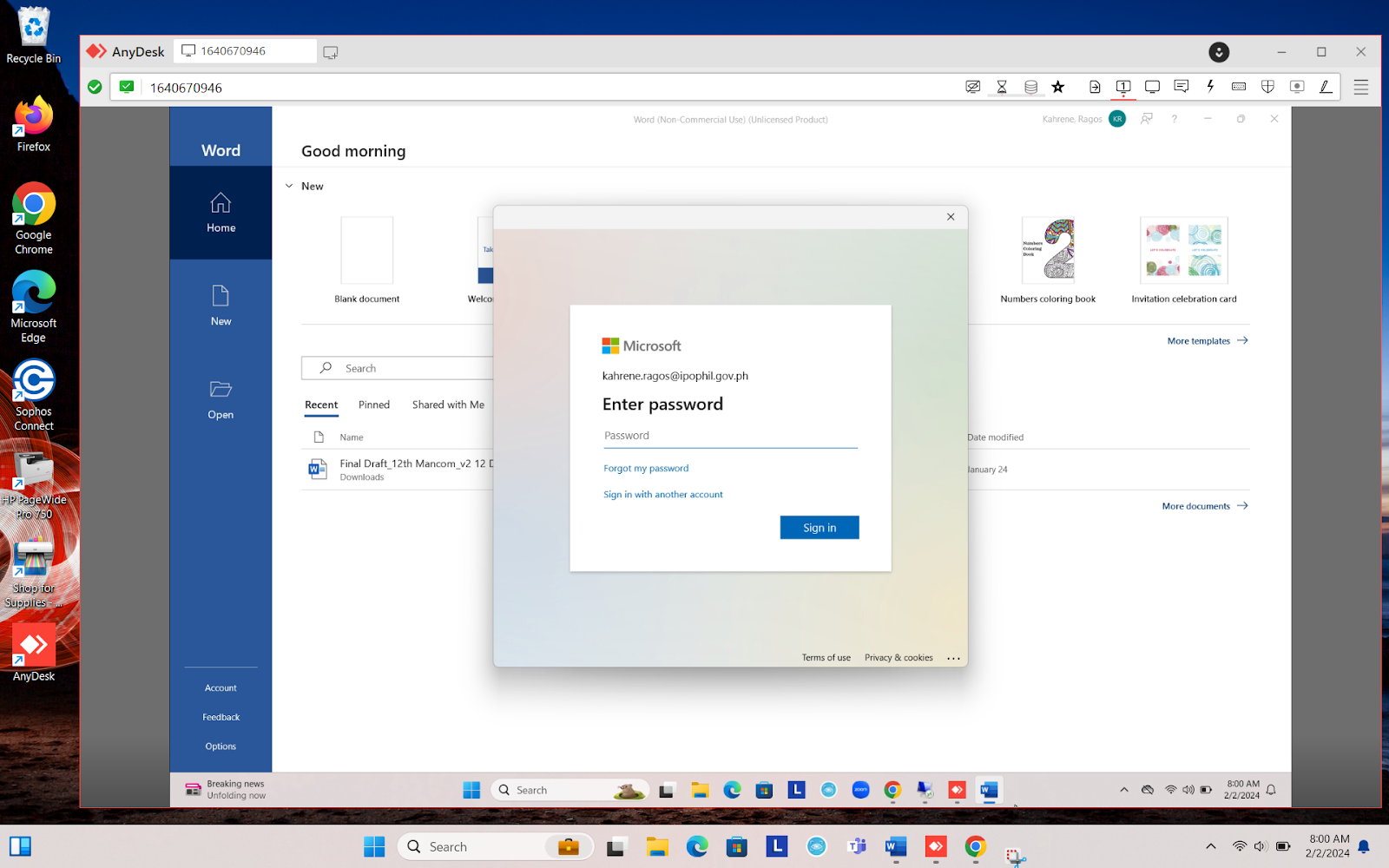Click the display settings monitor icon in AnyDesk
This screenshot has width=1389, height=868.
pyautogui.click(x=1152, y=87)
